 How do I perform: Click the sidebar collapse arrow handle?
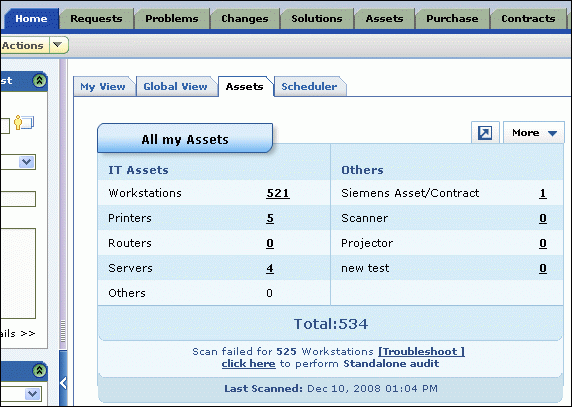[63, 383]
